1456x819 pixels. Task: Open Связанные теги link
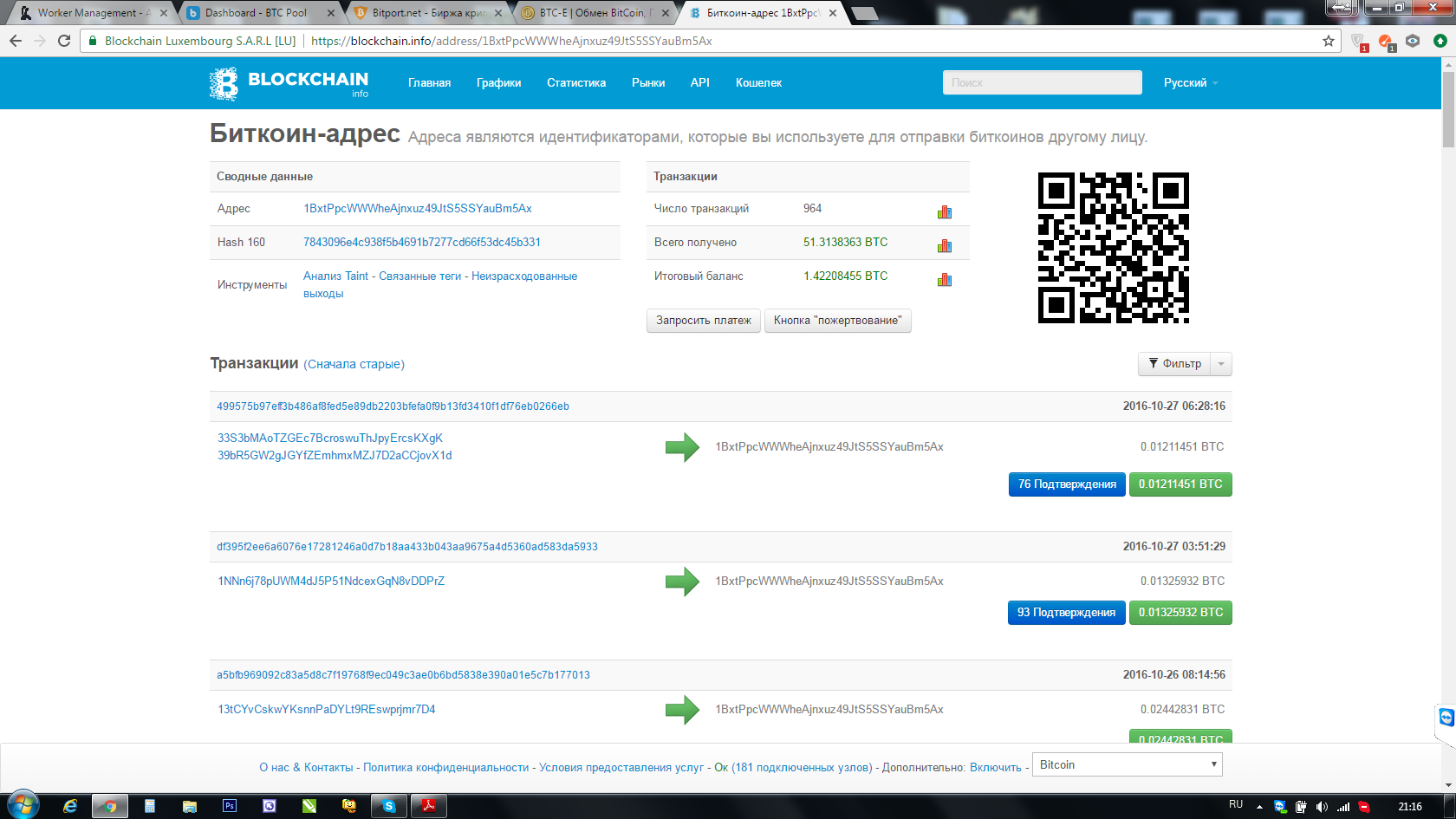point(420,276)
